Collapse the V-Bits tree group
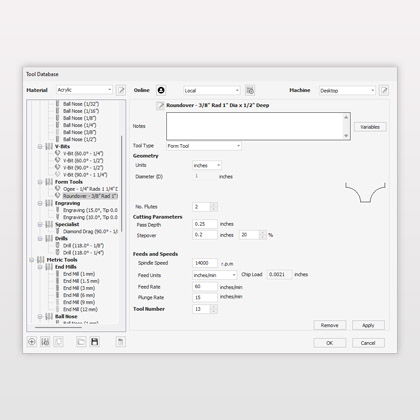 pos(40,146)
